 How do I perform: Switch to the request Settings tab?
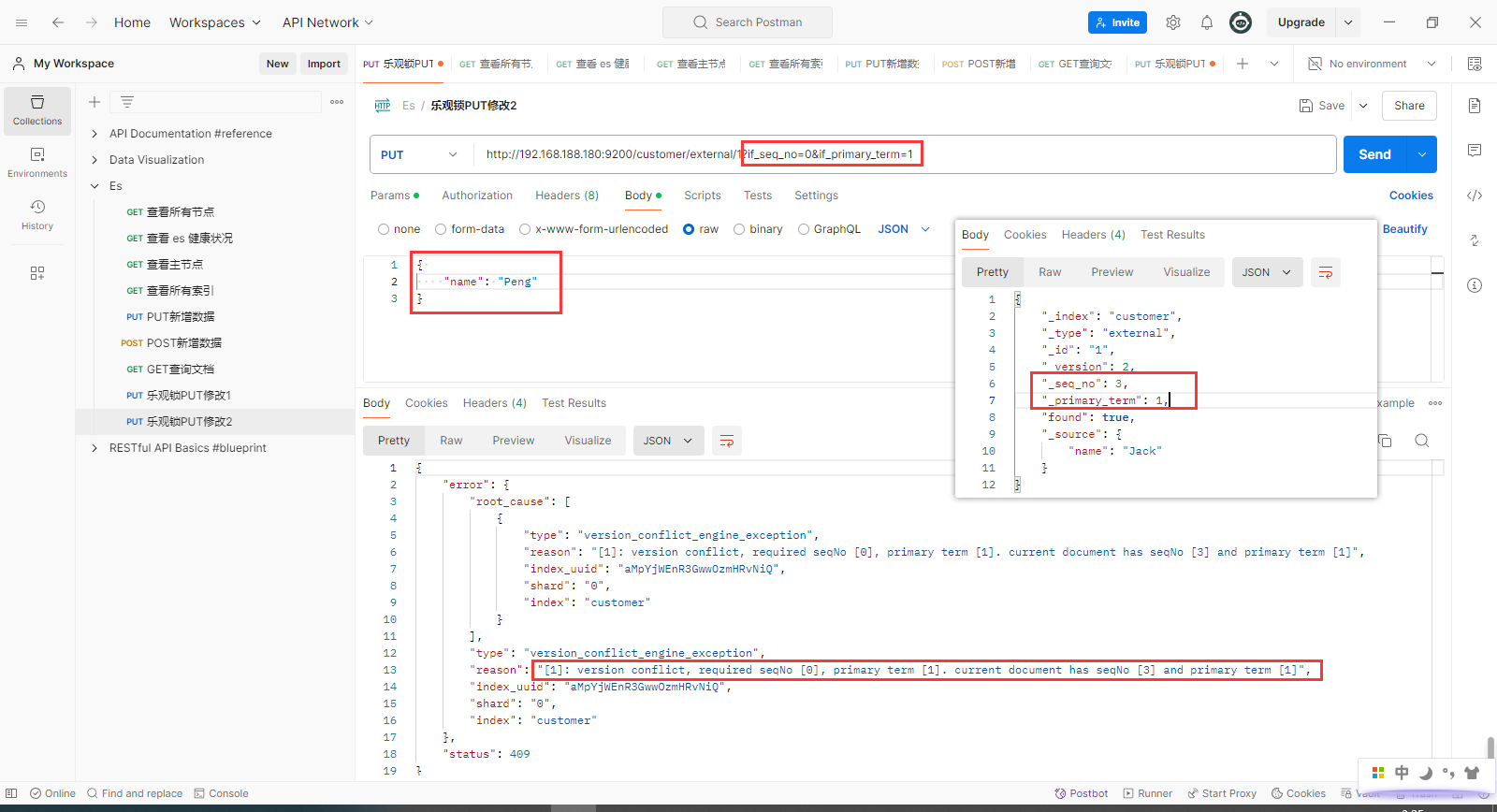[817, 196]
